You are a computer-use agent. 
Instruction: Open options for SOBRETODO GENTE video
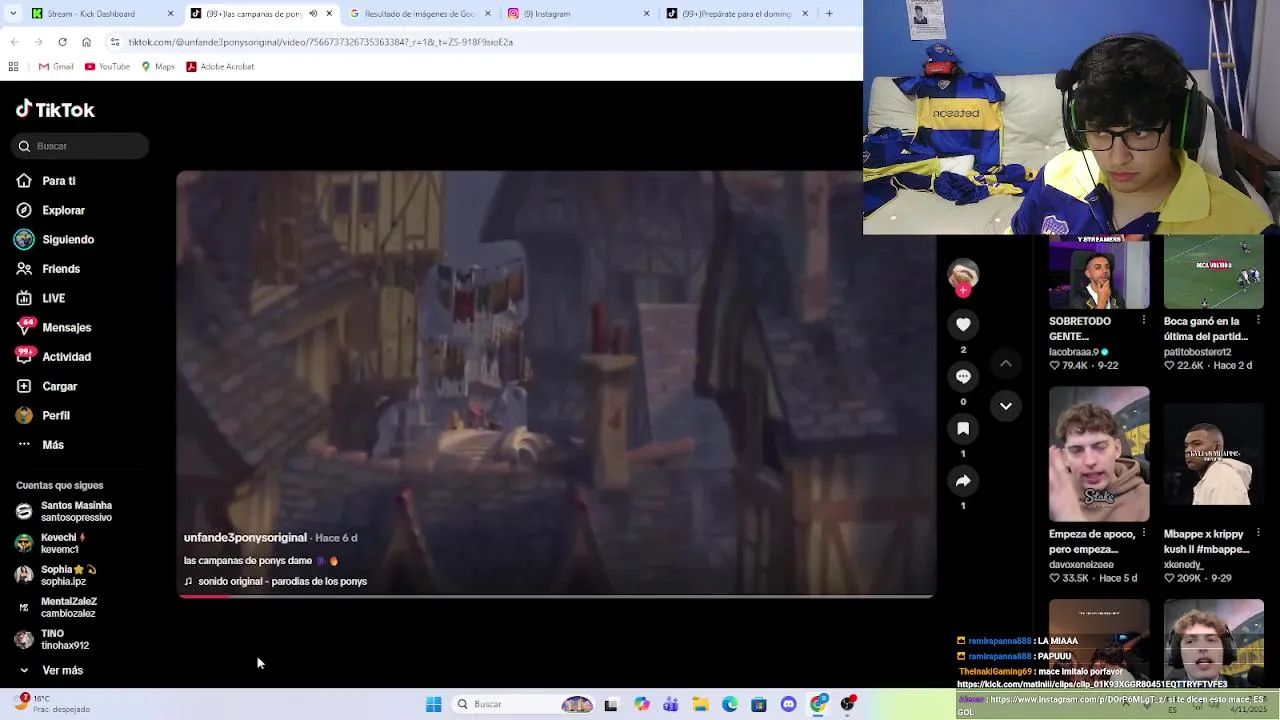[1144, 320]
